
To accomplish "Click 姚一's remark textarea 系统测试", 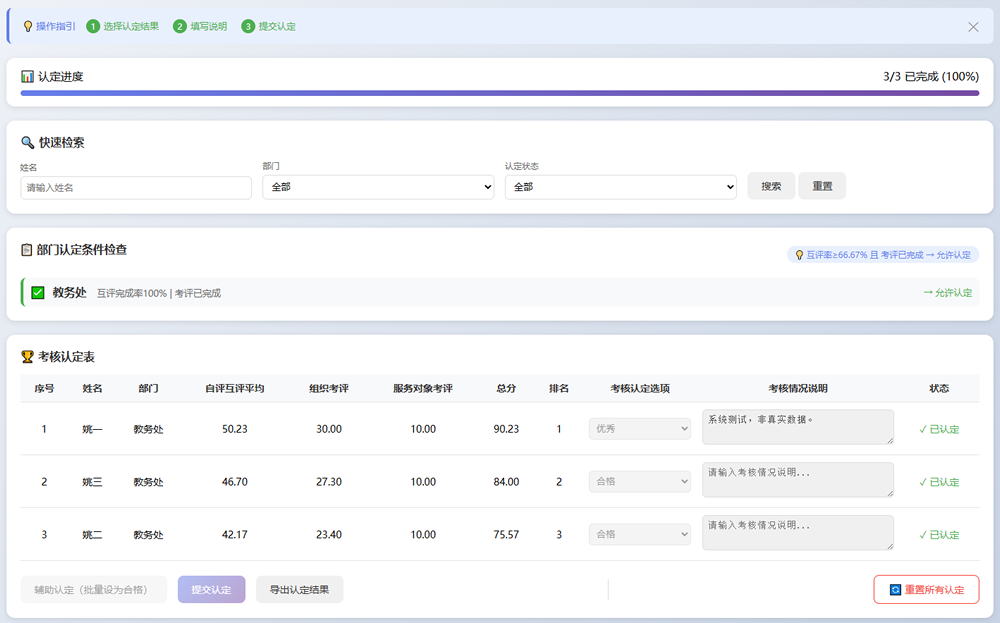I will (798, 427).
